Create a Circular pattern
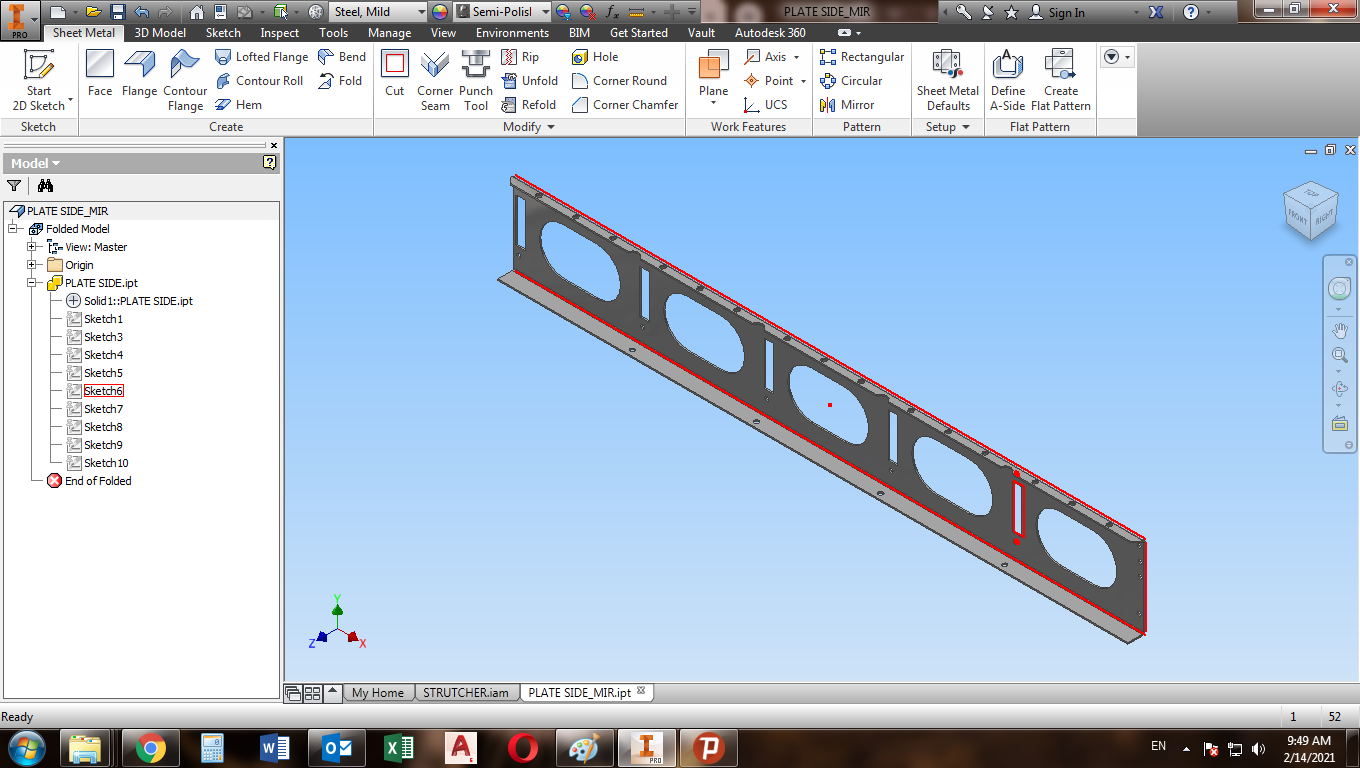 [x=851, y=81]
